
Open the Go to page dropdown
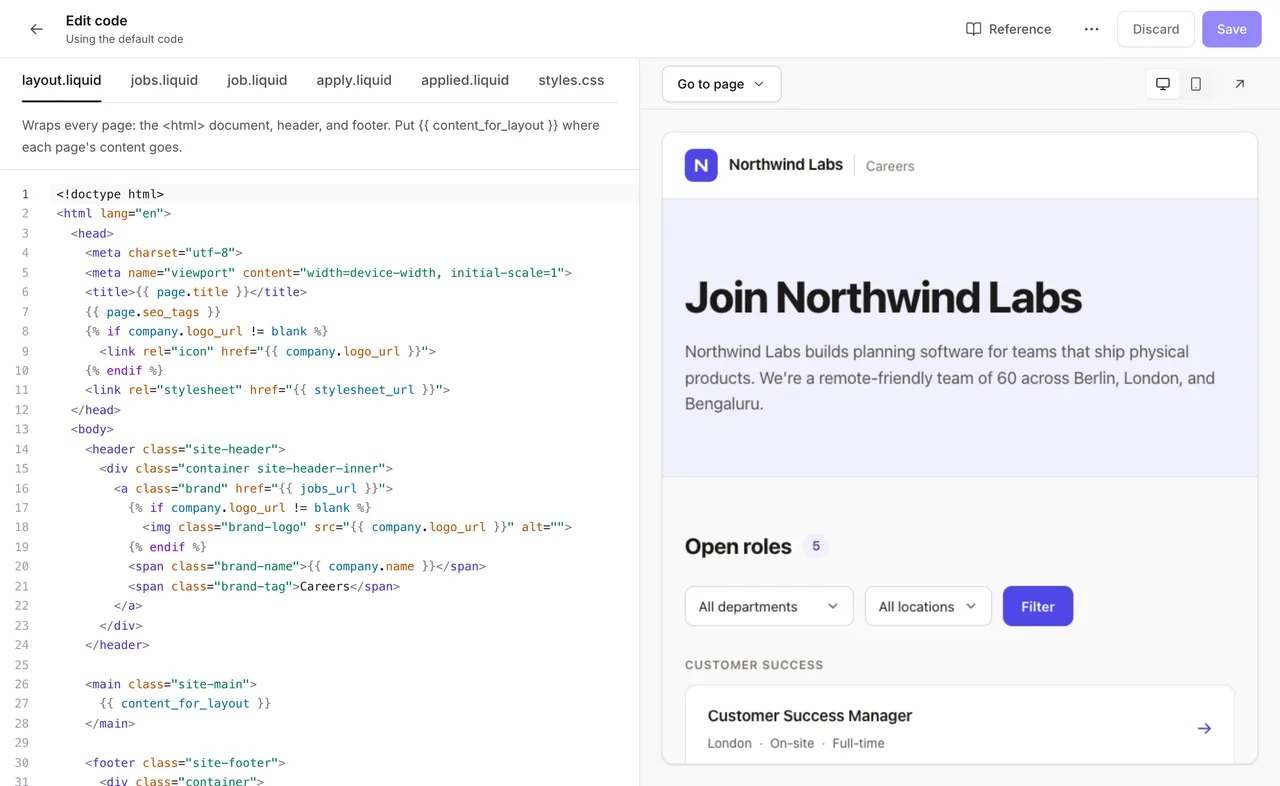click(721, 84)
